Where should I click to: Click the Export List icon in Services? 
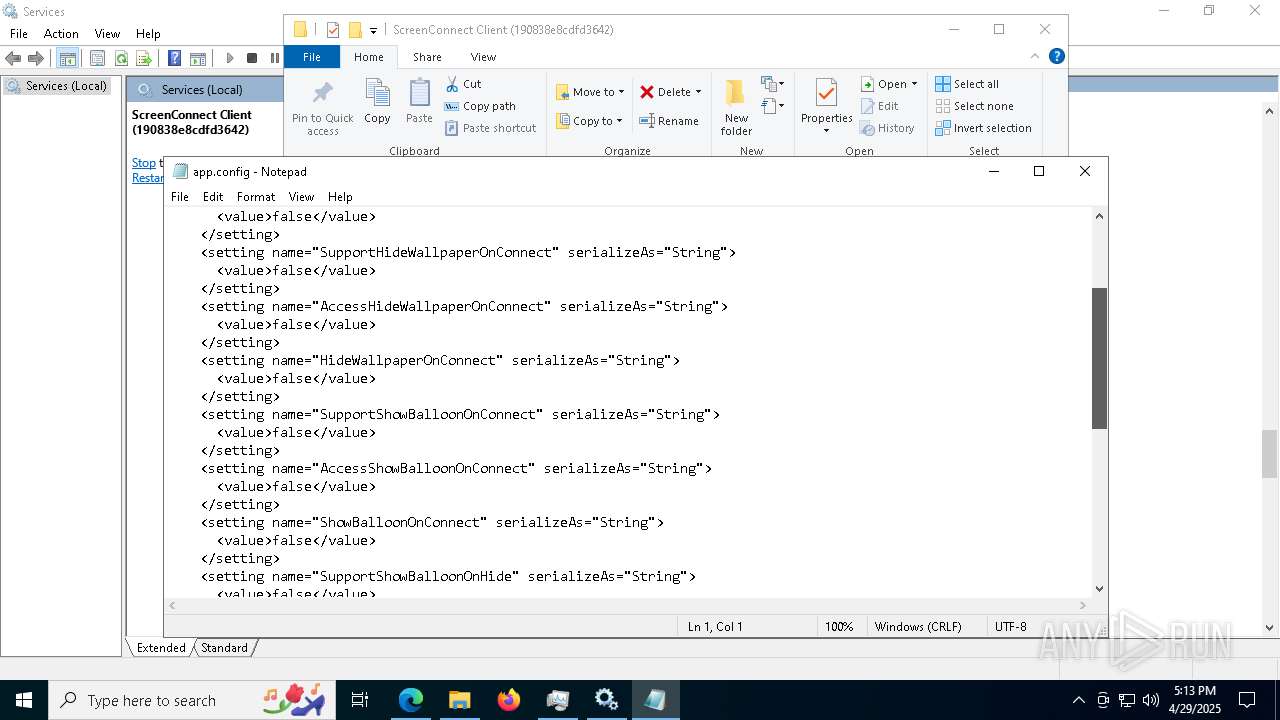click(x=144, y=58)
